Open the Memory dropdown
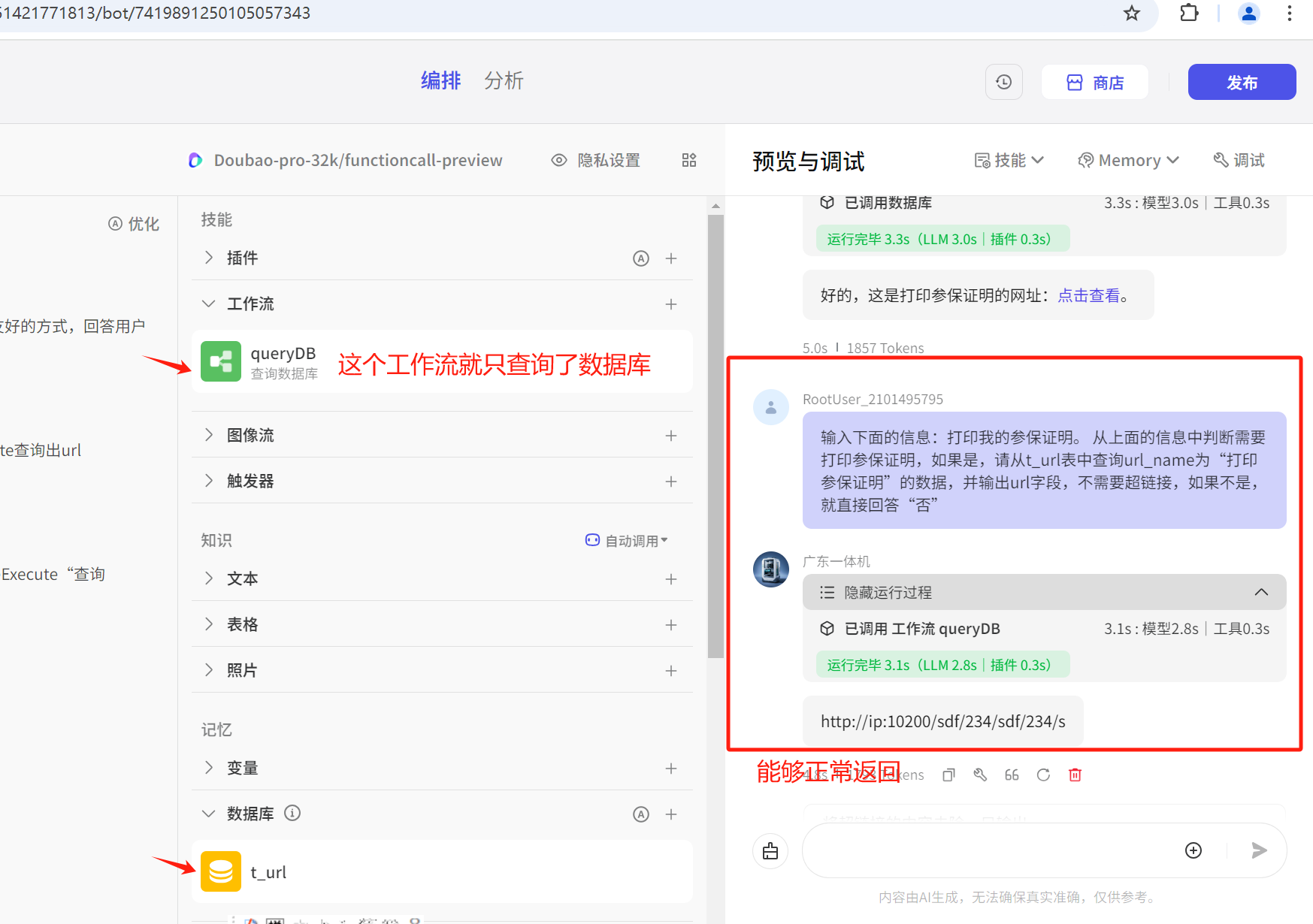 click(1128, 160)
